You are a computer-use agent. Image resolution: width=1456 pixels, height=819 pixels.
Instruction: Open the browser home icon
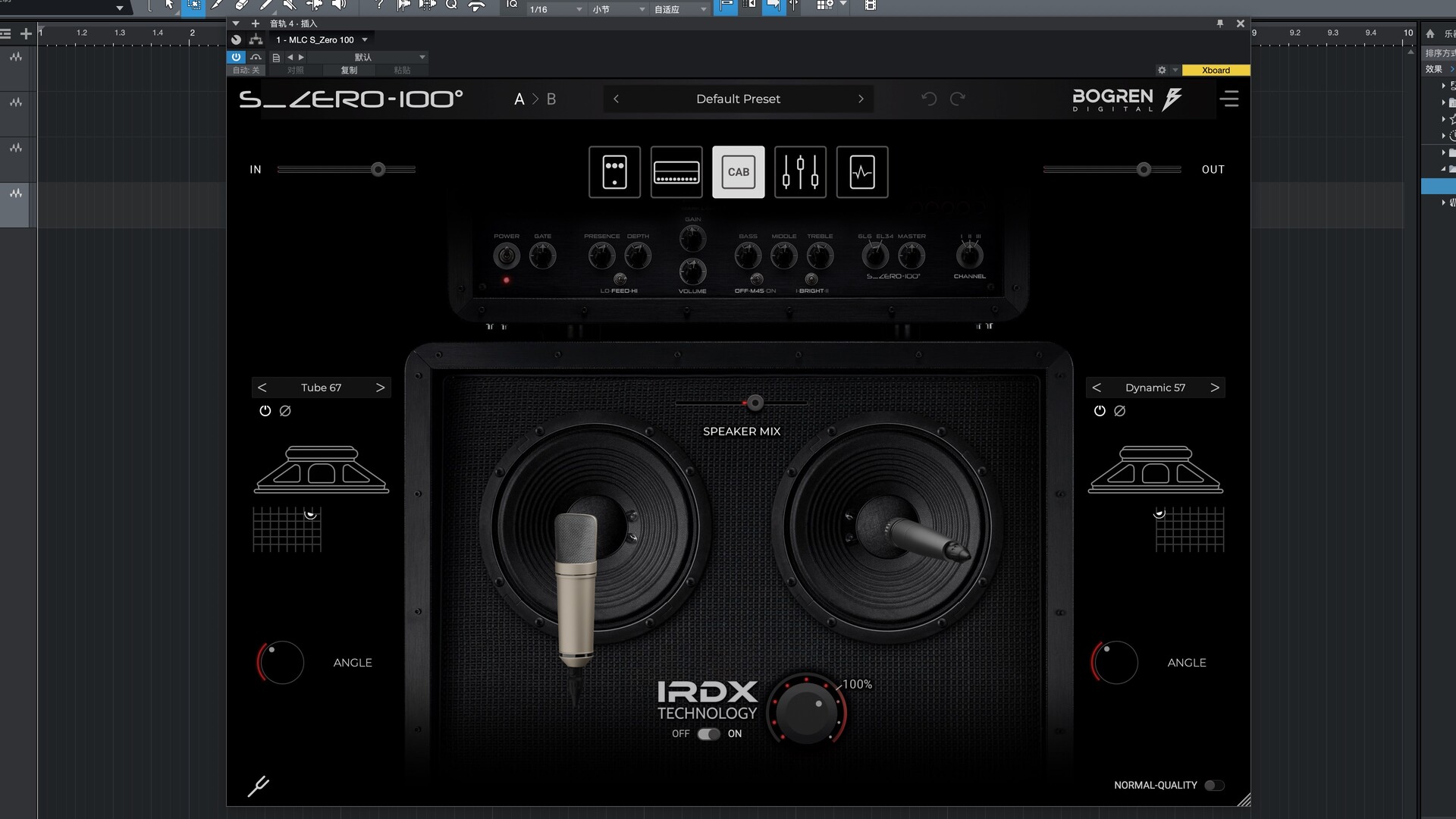(1430, 33)
